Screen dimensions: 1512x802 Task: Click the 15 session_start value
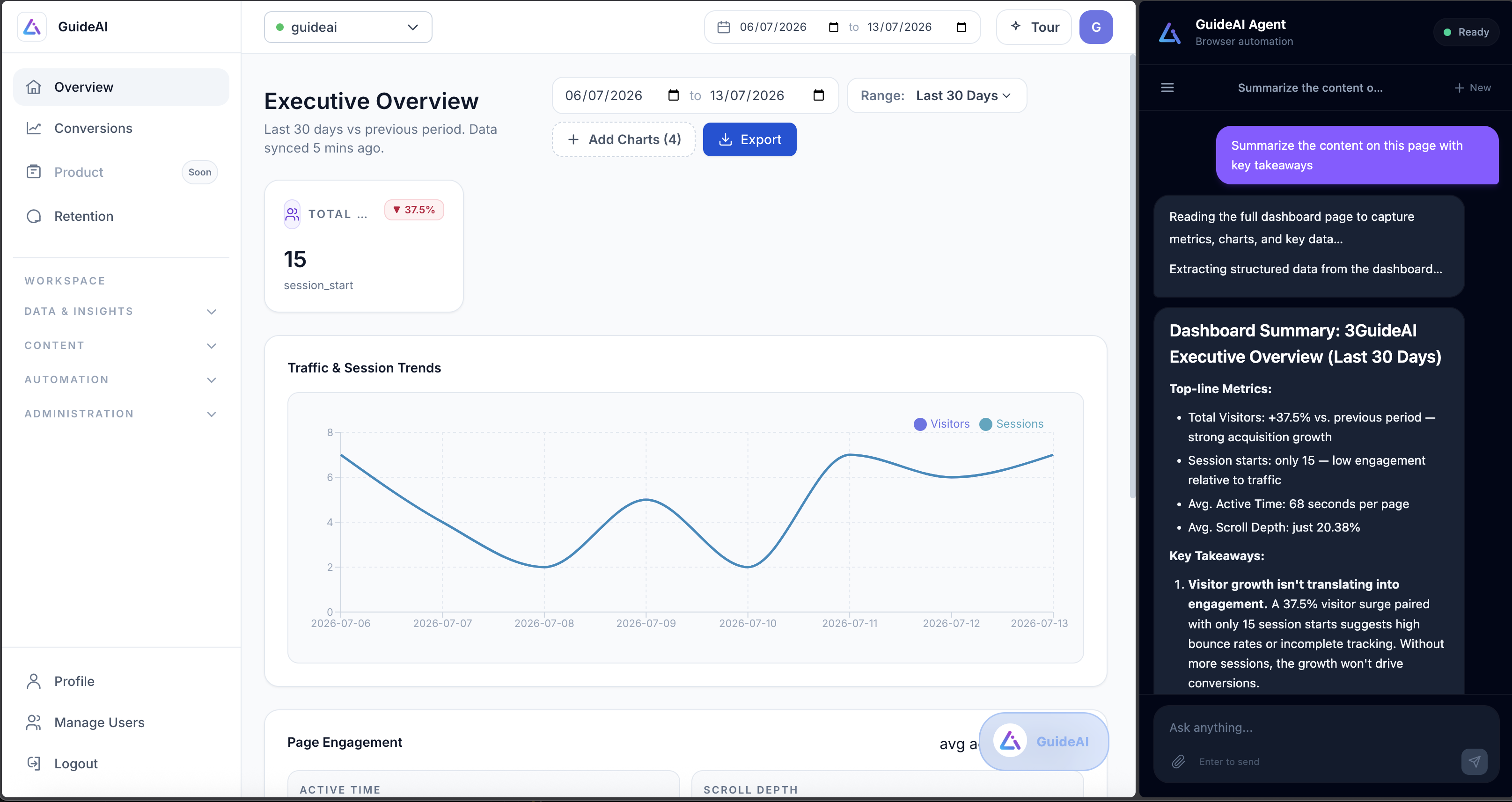(x=294, y=259)
